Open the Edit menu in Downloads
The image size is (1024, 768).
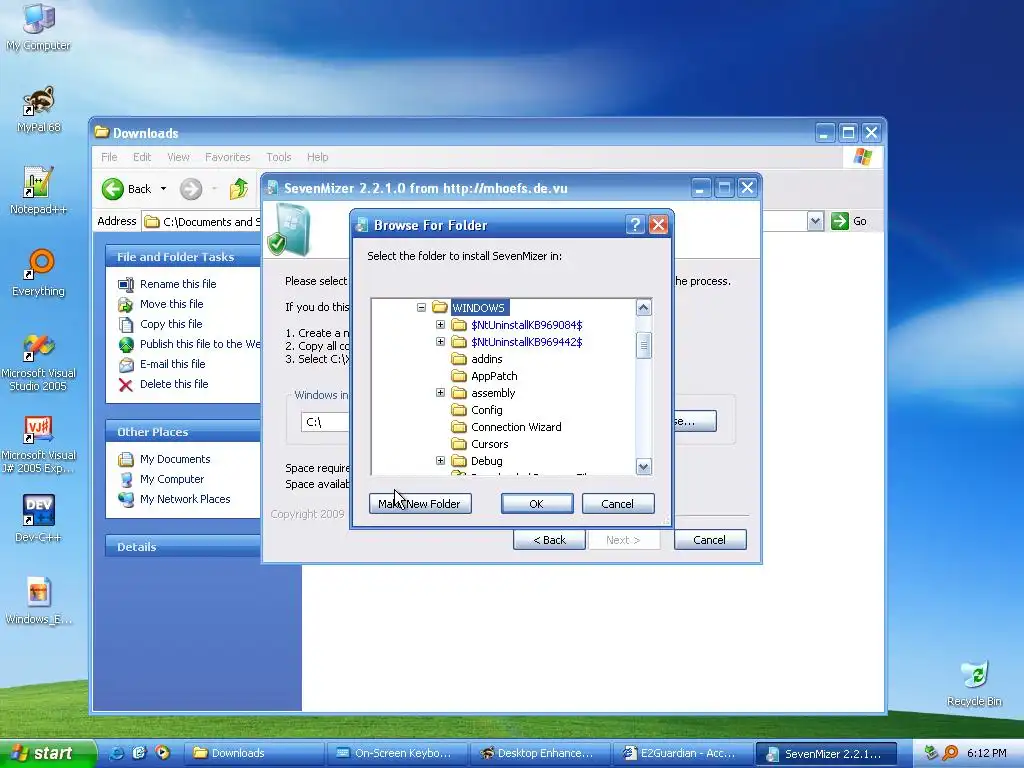(142, 157)
